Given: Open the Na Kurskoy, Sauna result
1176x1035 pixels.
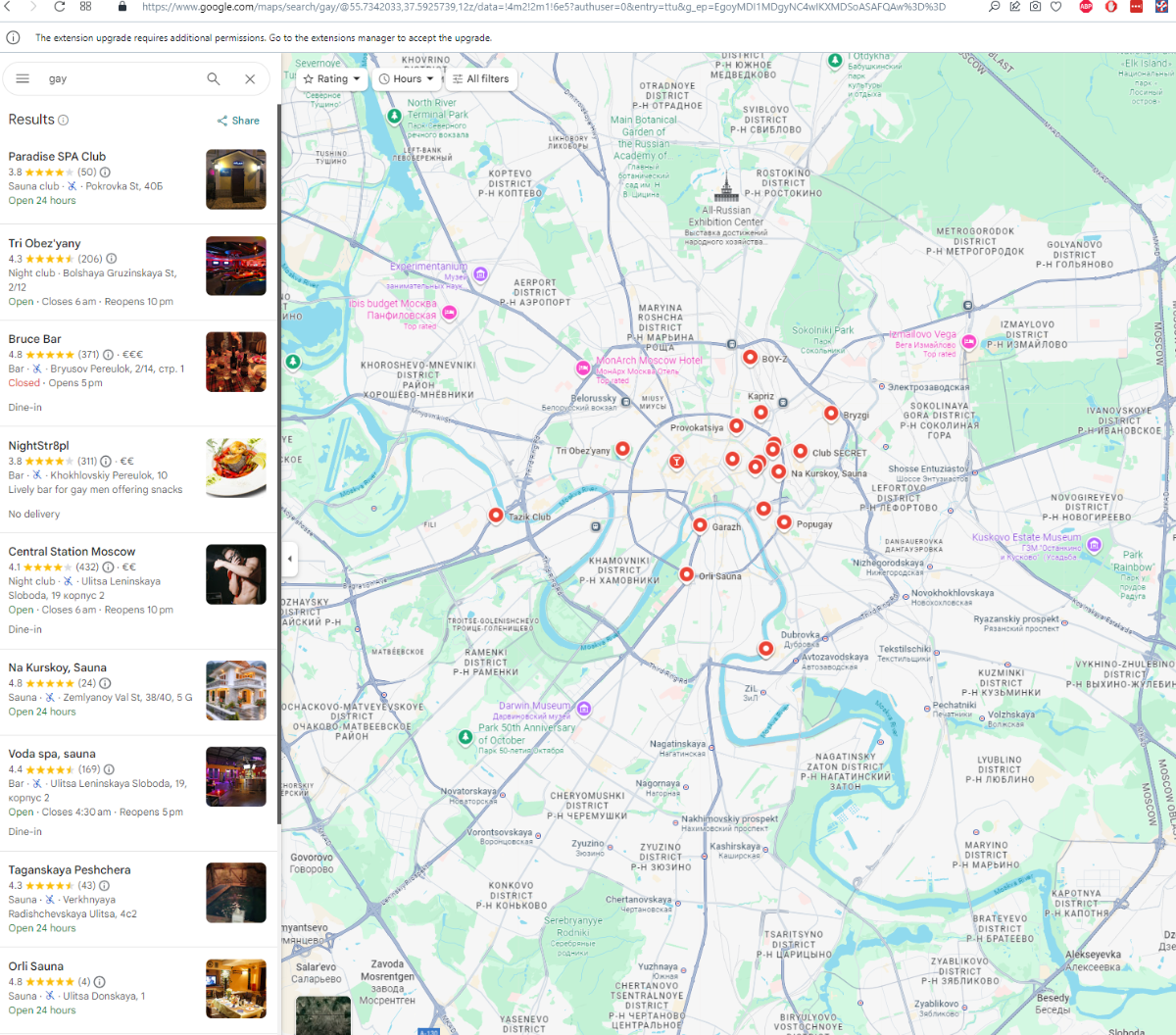Looking at the screenshot, I should coord(139,692).
